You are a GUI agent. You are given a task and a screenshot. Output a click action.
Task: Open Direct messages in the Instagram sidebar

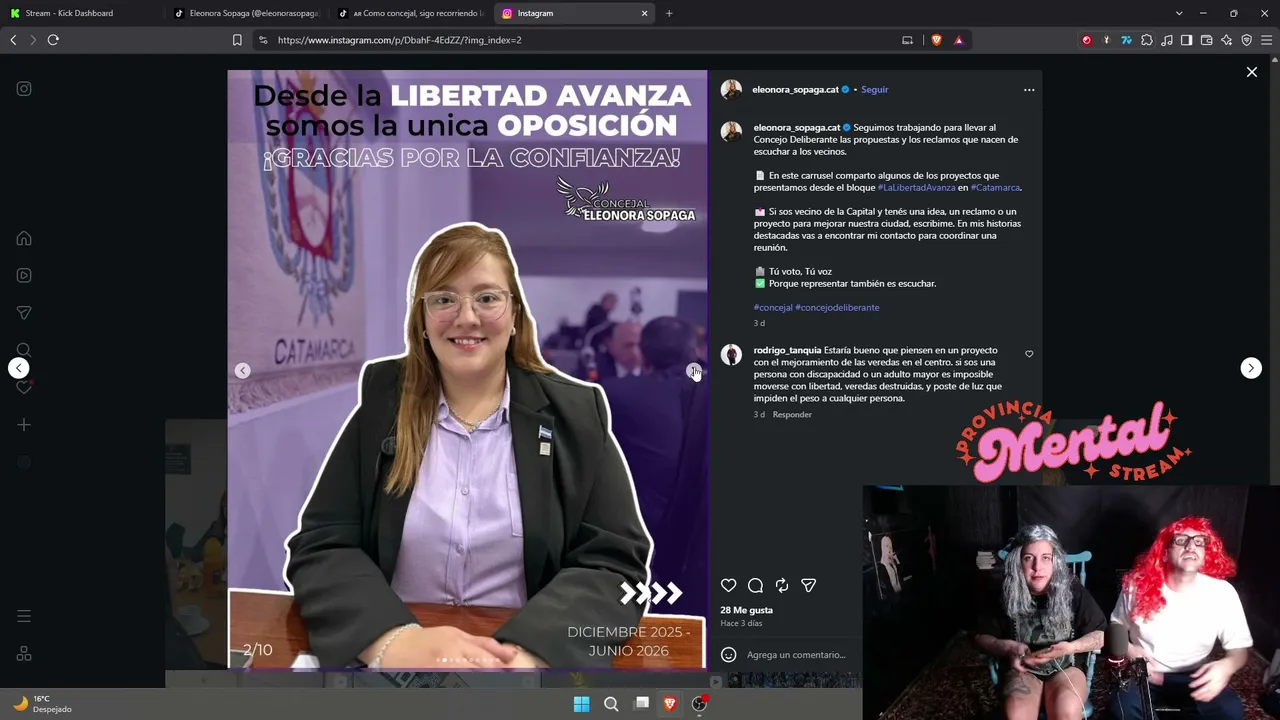point(24,313)
